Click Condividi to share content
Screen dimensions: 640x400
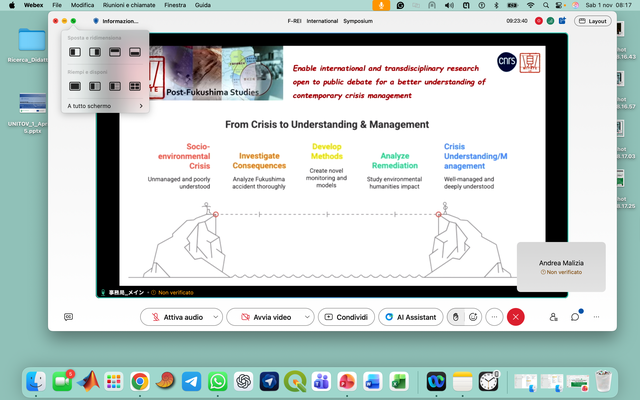(346, 317)
